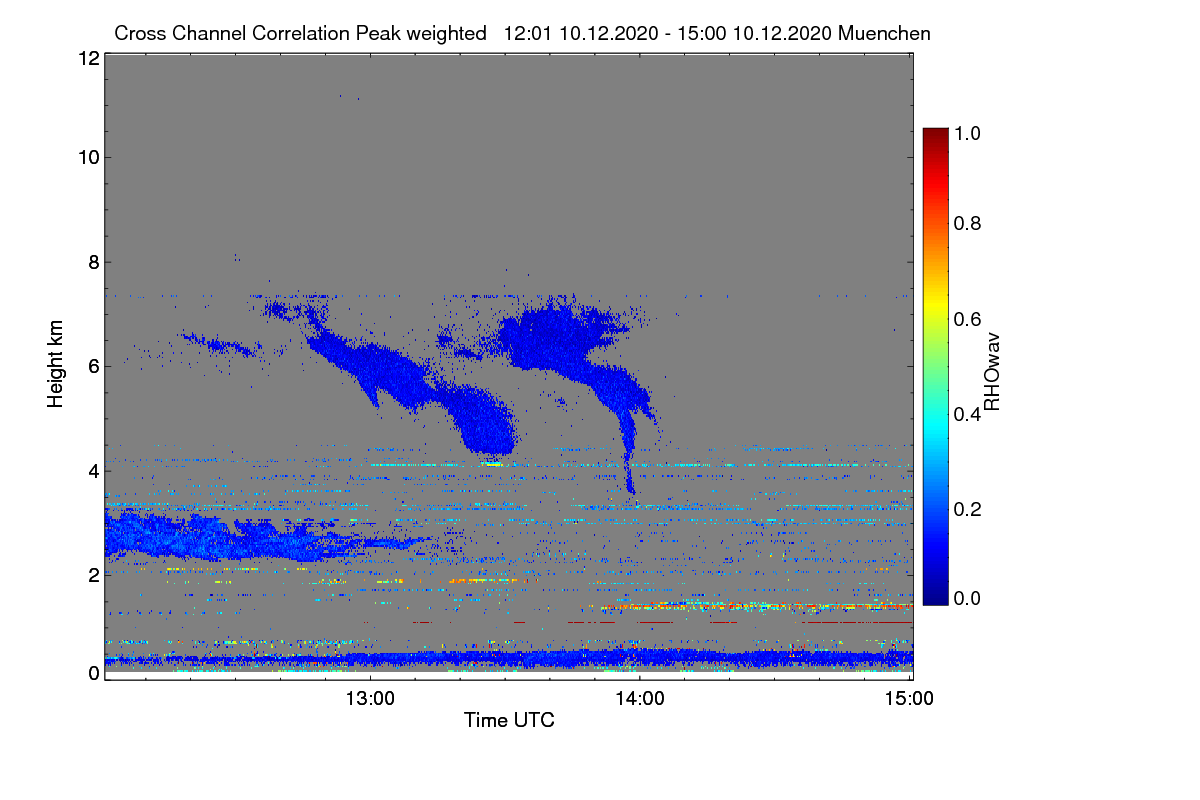
Task: Click the colorbar value label 0.0
Action: pos(968,598)
